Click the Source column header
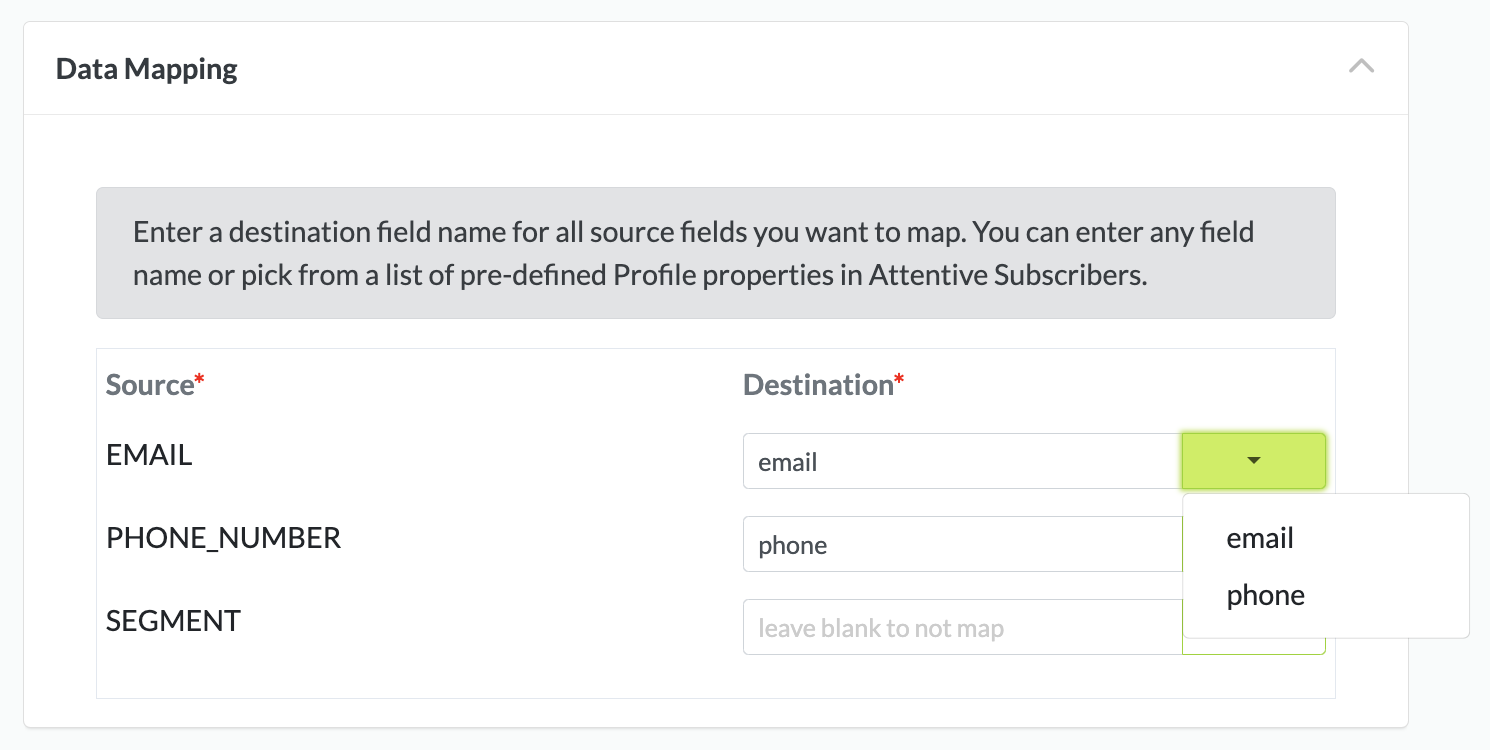Screen dimensions: 1490x750 coord(150,385)
